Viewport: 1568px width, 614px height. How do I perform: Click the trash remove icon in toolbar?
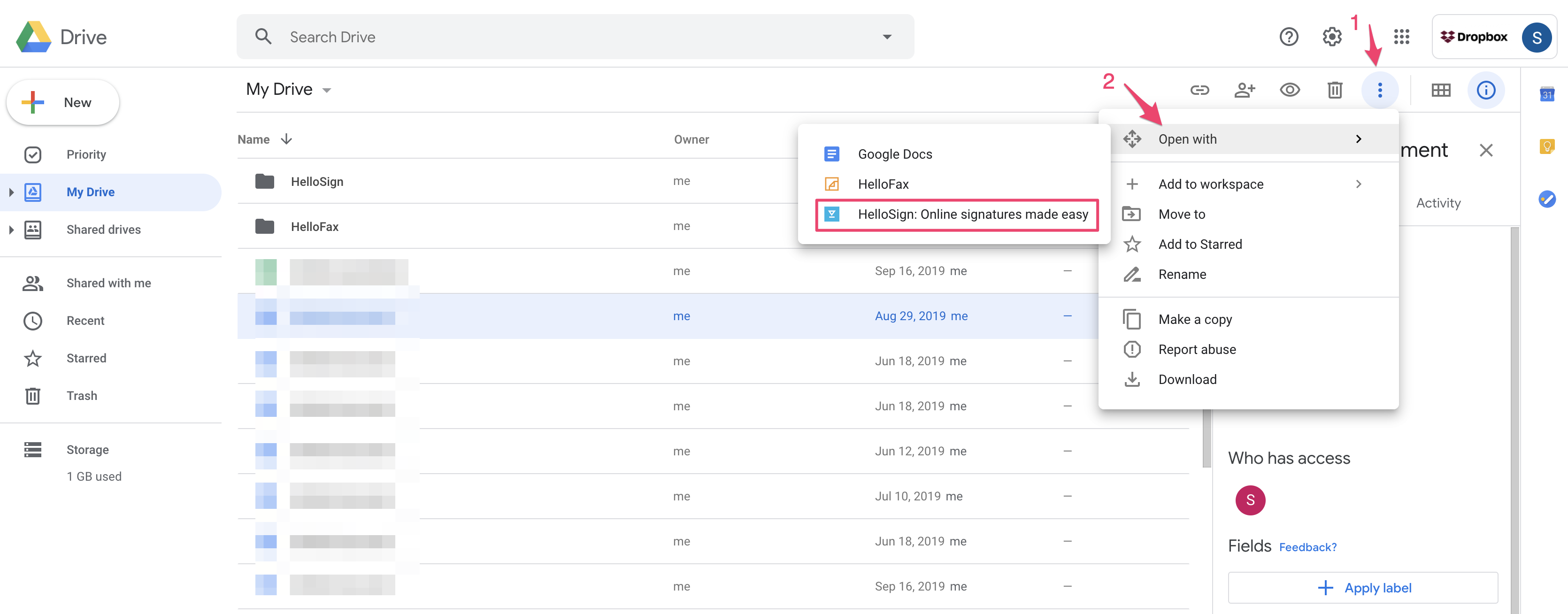pos(1334,91)
